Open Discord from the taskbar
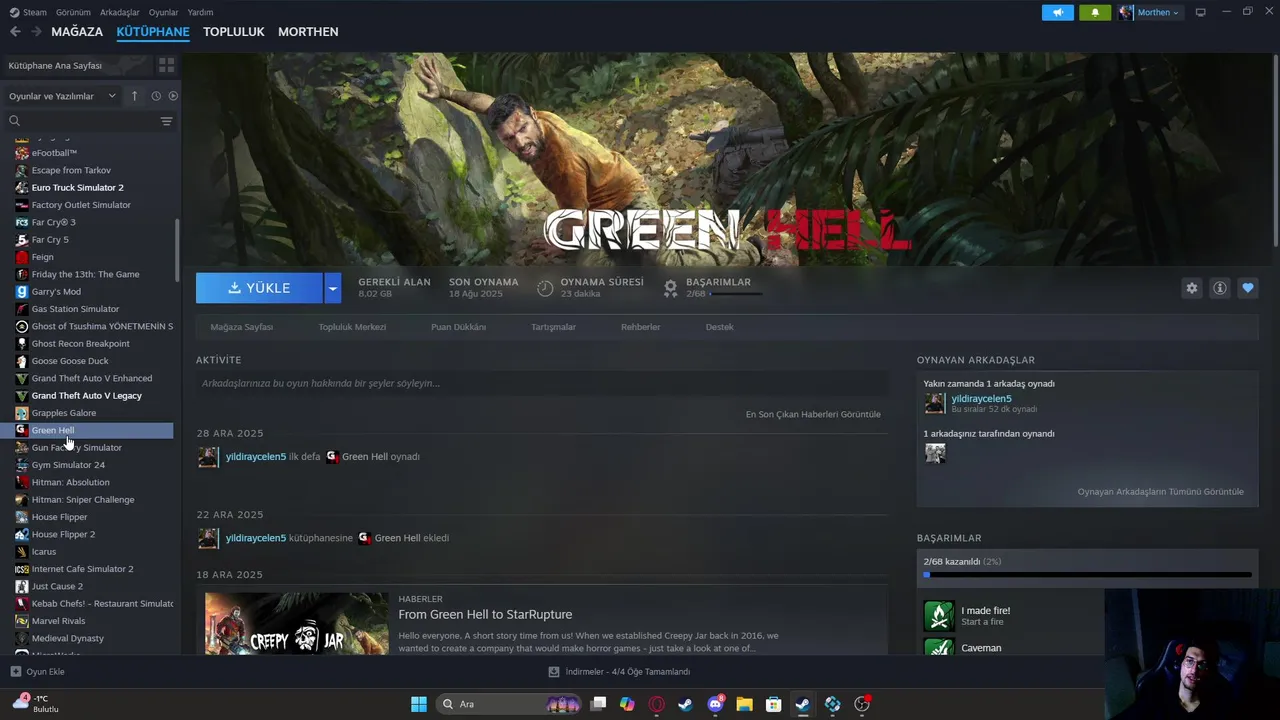This screenshot has height=720, width=1280. click(715, 704)
